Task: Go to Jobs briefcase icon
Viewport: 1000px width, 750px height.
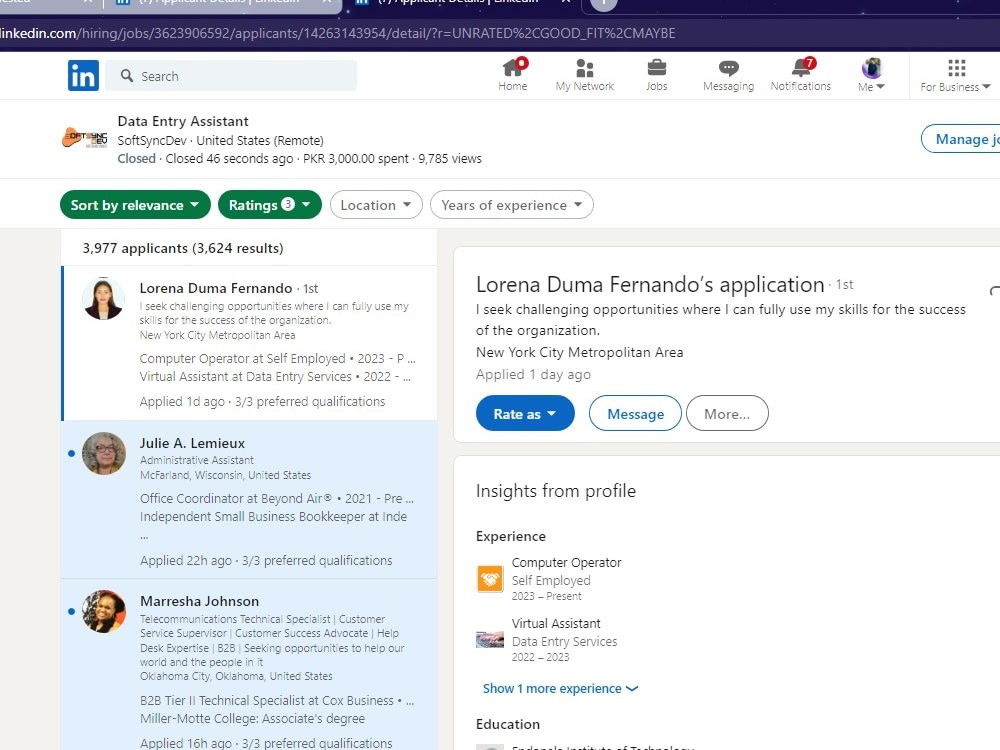Action: (656, 68)
